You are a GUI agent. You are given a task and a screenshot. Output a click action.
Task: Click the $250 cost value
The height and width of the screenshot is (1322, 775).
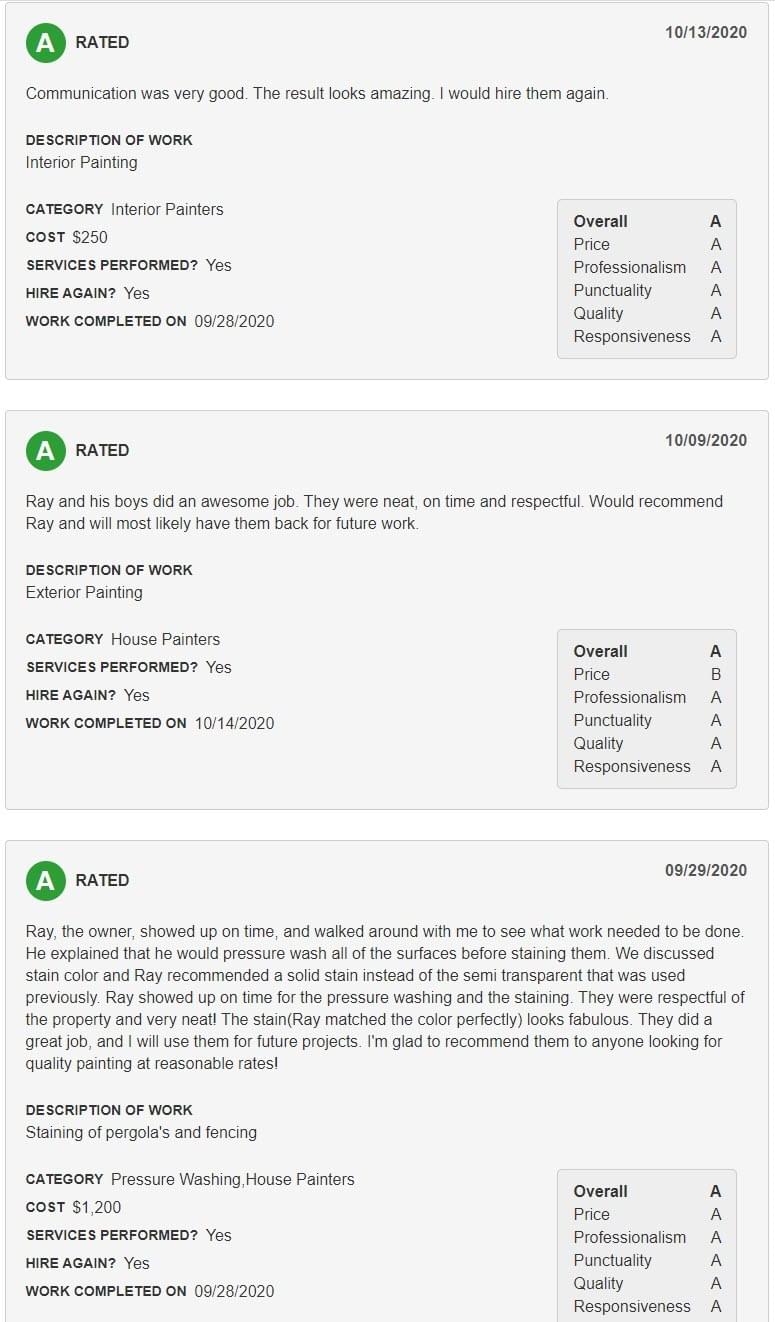tap(90, 237)
